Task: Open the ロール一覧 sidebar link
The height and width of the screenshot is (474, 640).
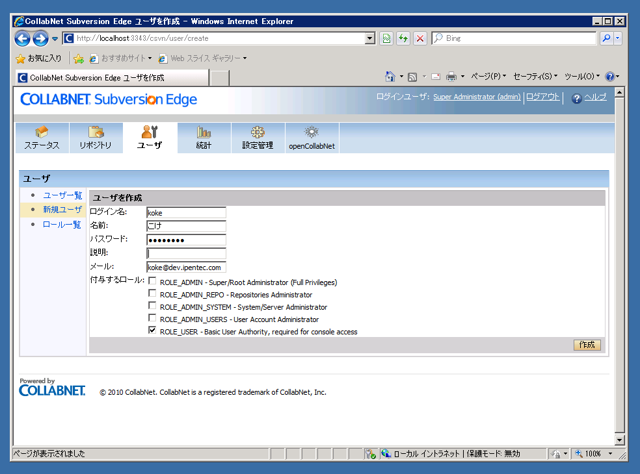Action: 62,225
